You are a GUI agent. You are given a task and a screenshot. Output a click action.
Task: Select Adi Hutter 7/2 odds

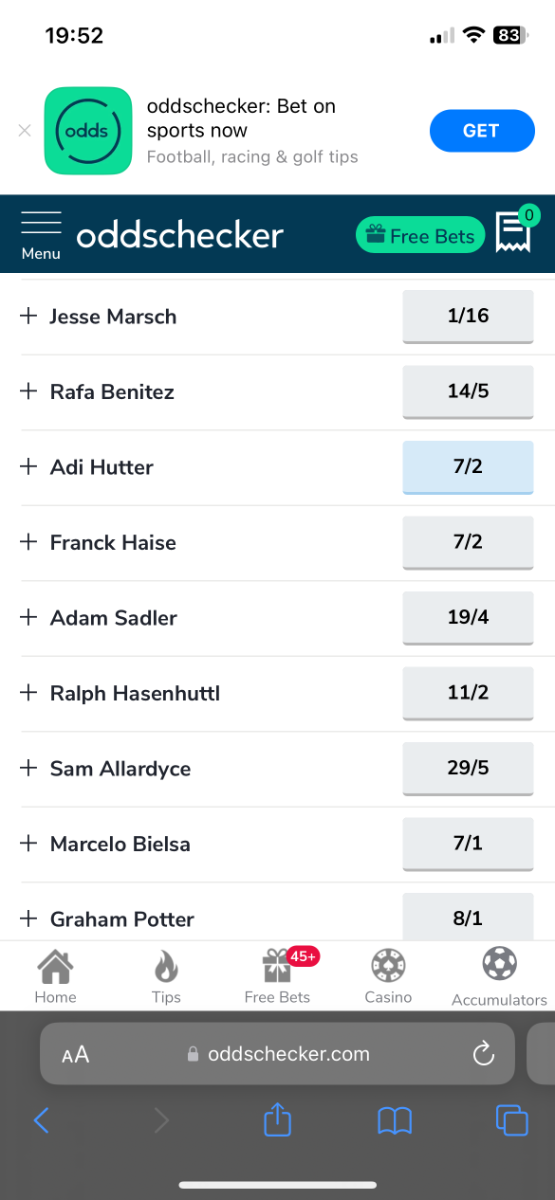tap(468, 467)
